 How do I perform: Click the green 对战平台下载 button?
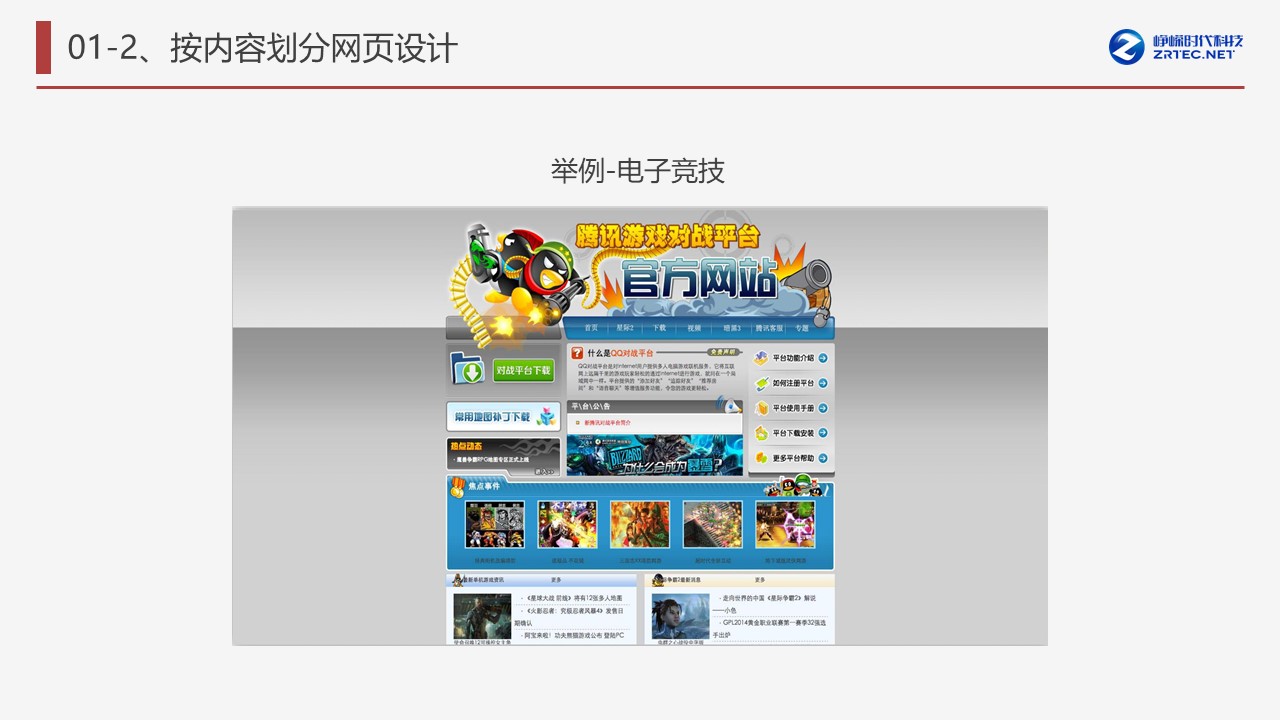[x=523, y=370]
